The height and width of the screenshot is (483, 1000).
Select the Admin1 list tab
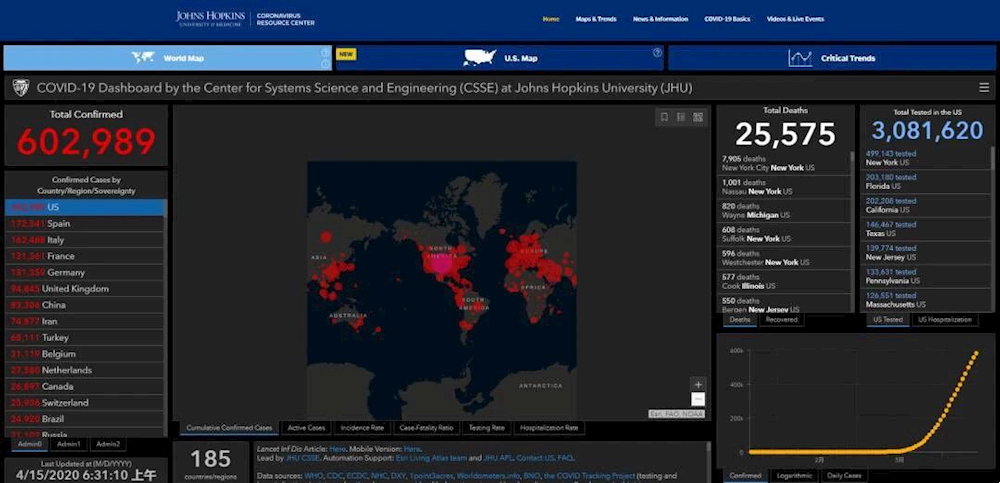click(x=71, y=443)
